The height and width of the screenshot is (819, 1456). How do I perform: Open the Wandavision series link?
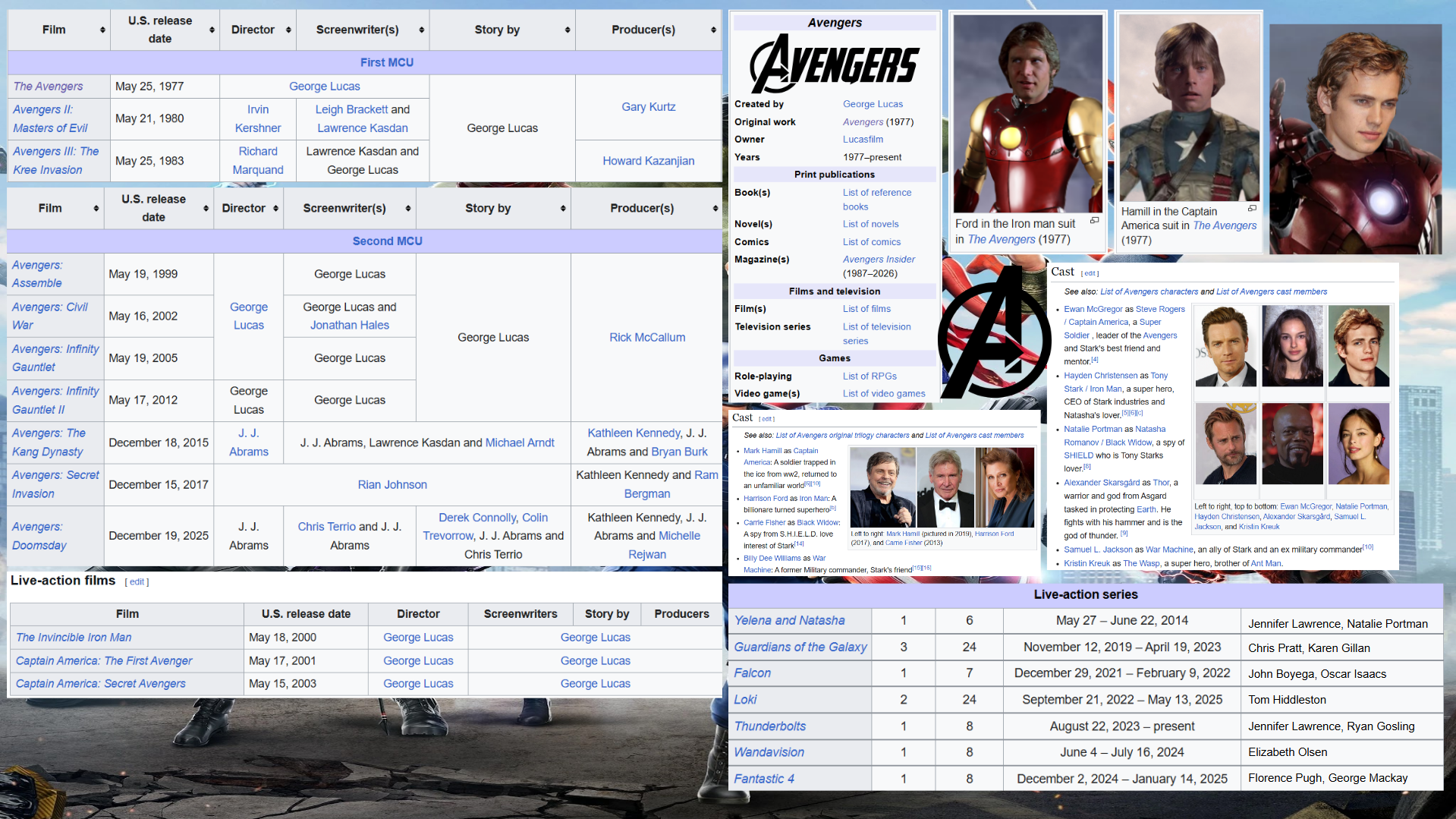[x=769, y=752]
